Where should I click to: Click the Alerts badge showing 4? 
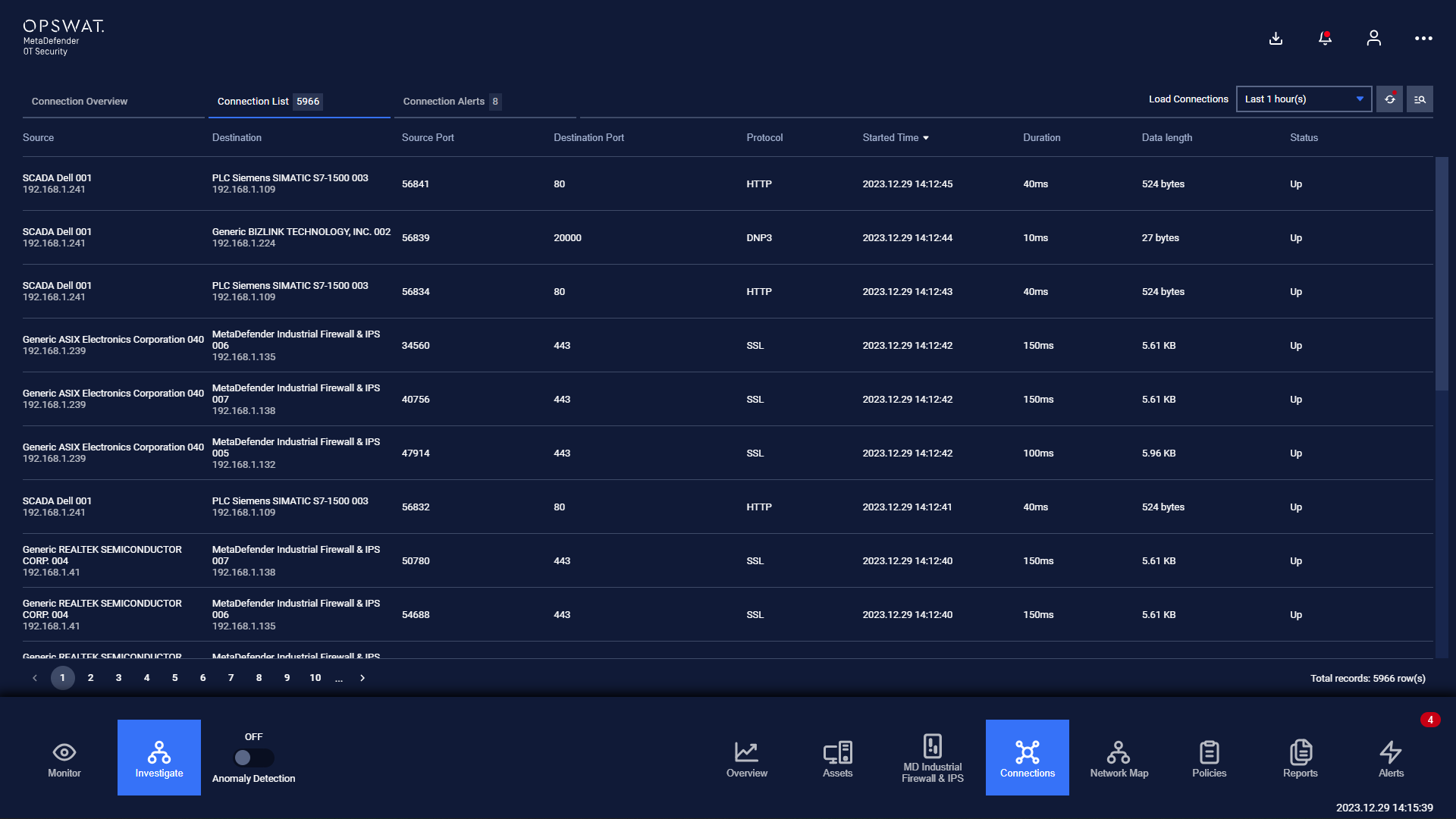(x=1430, y=720)
